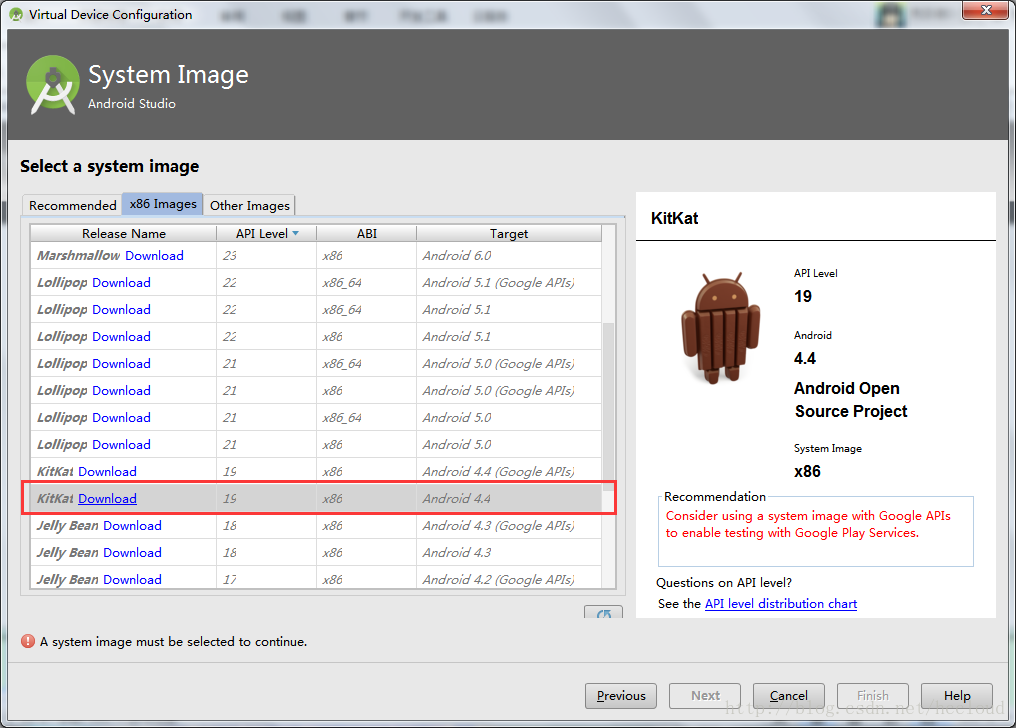Click the disabled Next button

(705, 696)
